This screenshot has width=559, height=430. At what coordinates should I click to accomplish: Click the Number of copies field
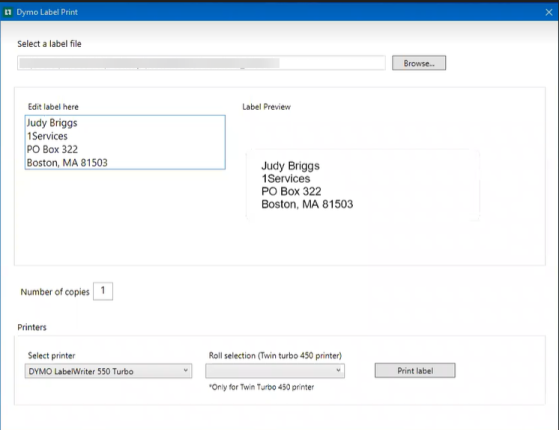(103, 291)
